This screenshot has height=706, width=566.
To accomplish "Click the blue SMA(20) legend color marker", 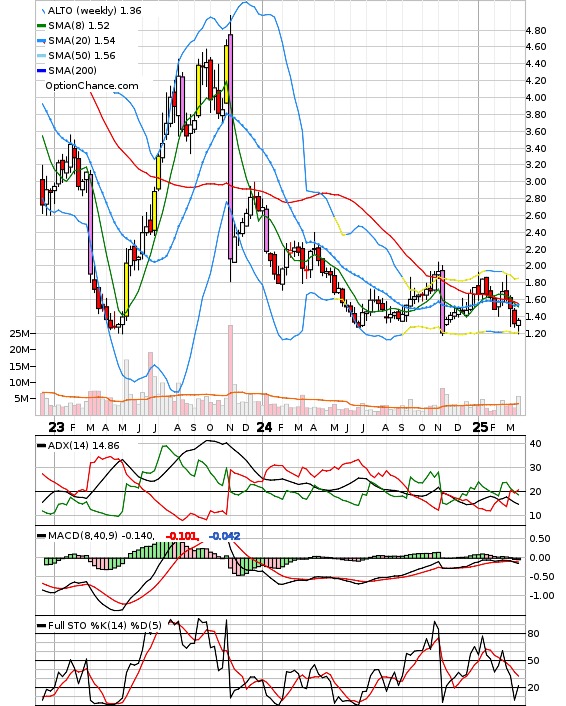I will point(41,41).
